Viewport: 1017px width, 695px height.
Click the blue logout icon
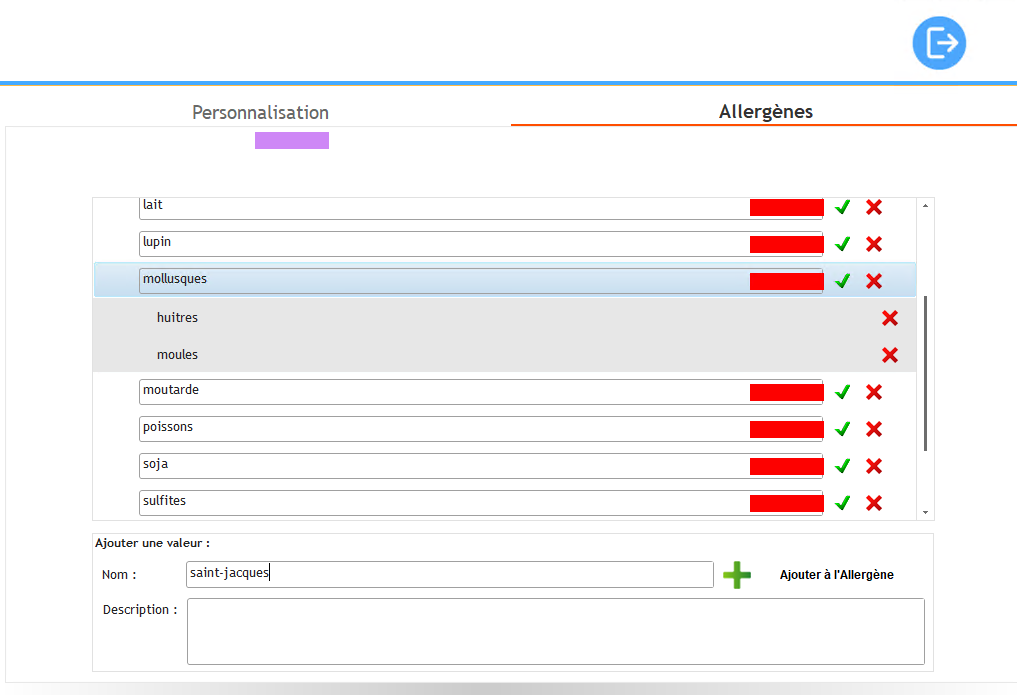click(x=939, y=43)
